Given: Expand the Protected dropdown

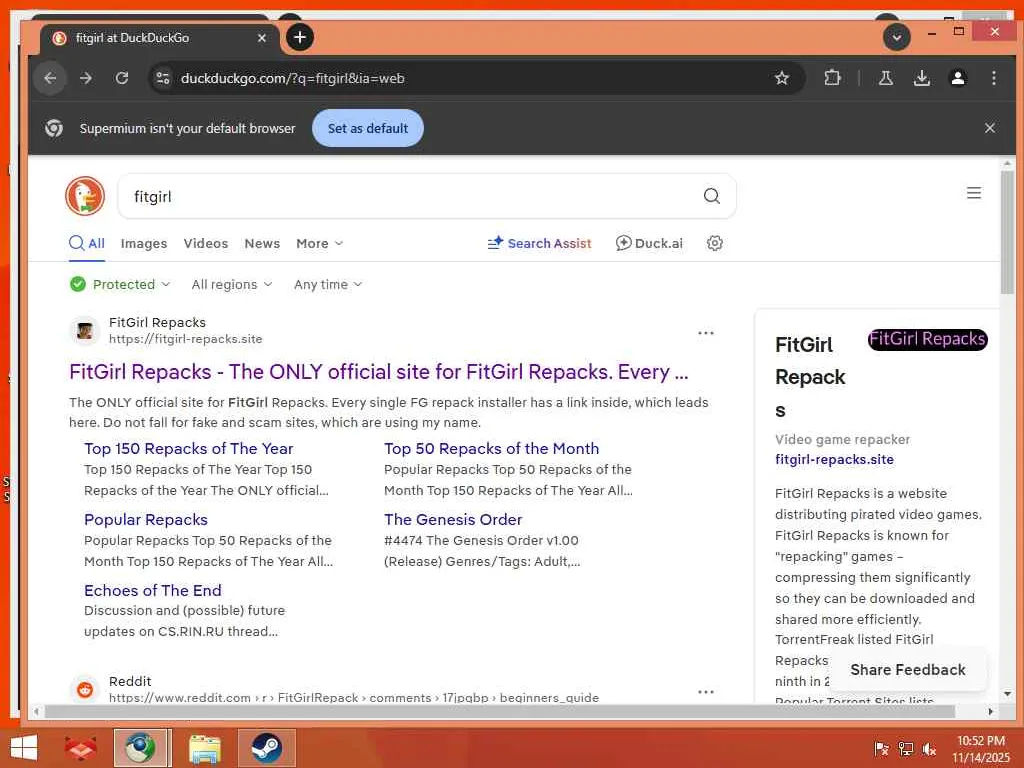Looking at the screenshot, I should pos(120,284).
